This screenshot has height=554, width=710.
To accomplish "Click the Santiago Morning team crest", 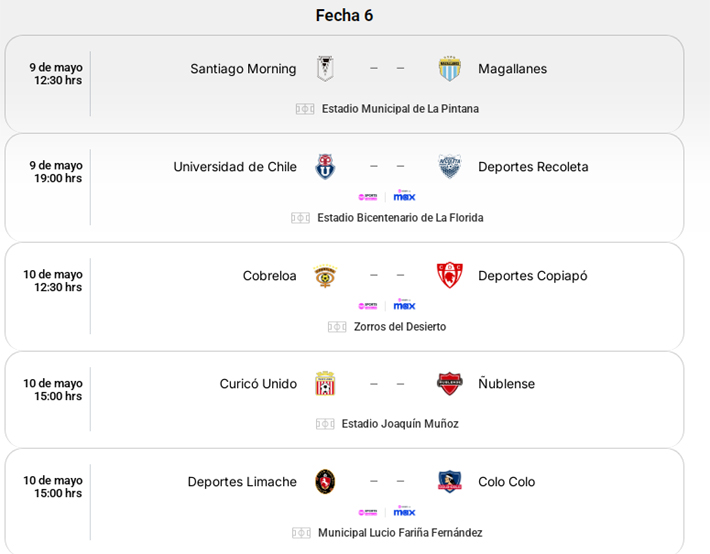I will pos(325,69).
